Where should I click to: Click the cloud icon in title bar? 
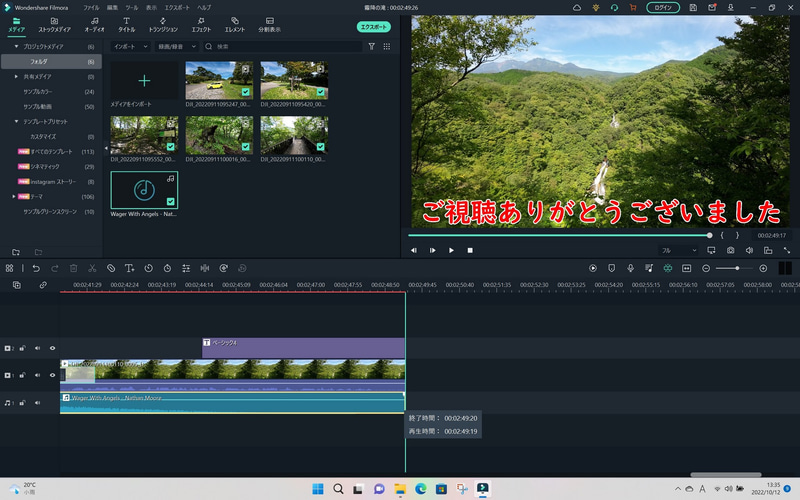pos(577,8)
